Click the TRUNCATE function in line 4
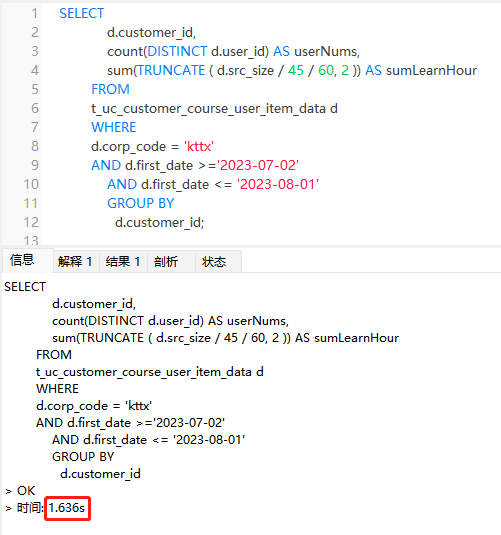501x535 pixels. click(171, 71)
